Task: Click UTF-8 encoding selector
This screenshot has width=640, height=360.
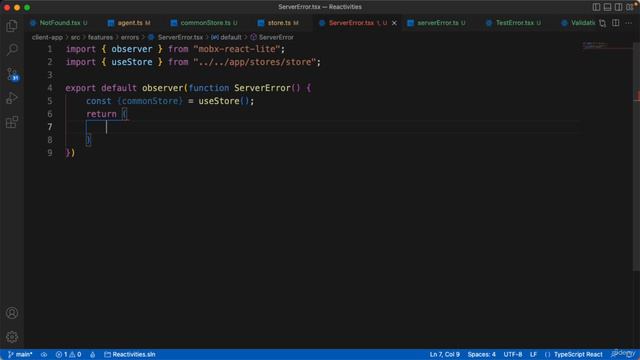Action: pyautogui.click(x=513, y=354)
